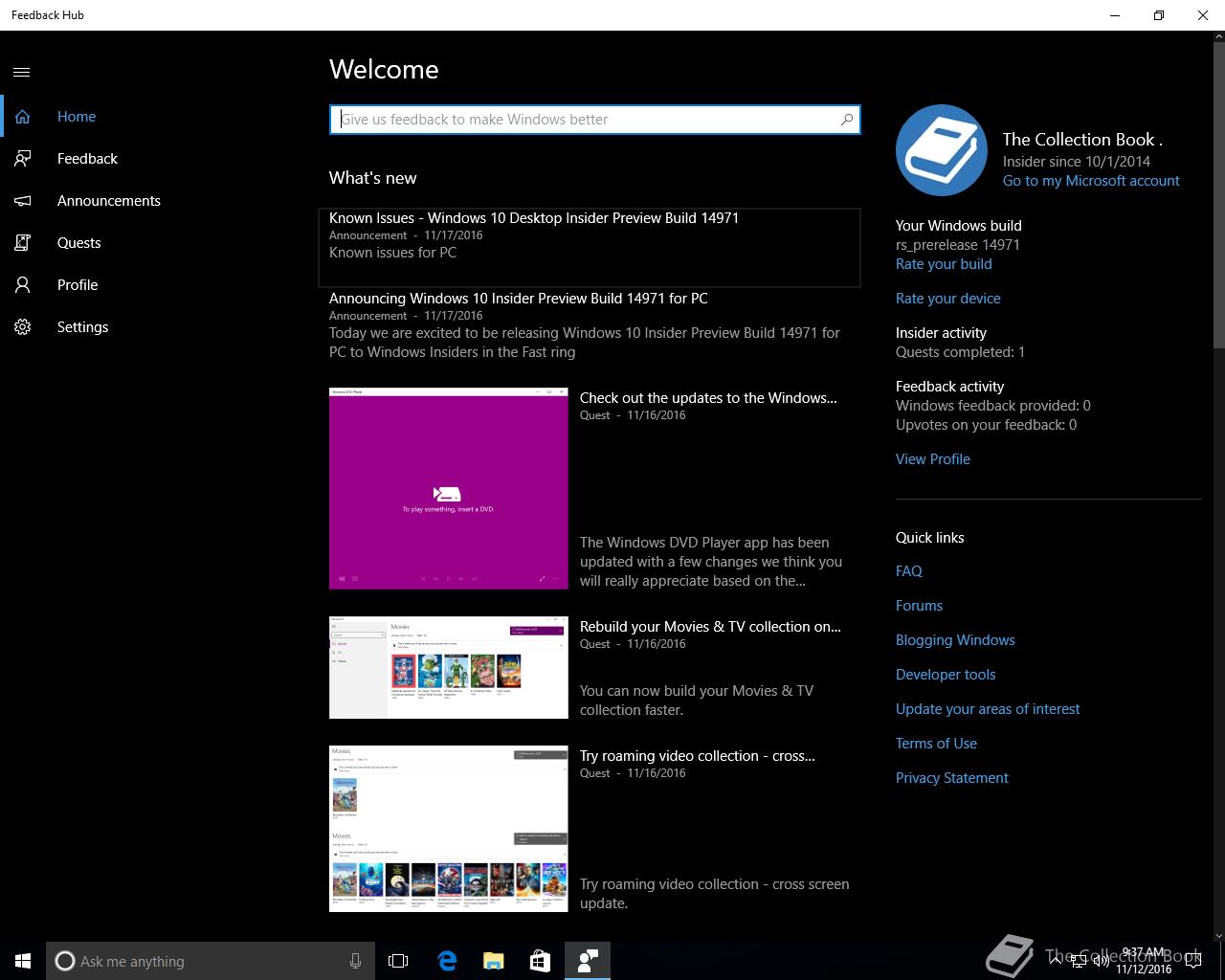Click the Settings gear icon
This screenshot has width=1225, height=980.
click(22, 327)
